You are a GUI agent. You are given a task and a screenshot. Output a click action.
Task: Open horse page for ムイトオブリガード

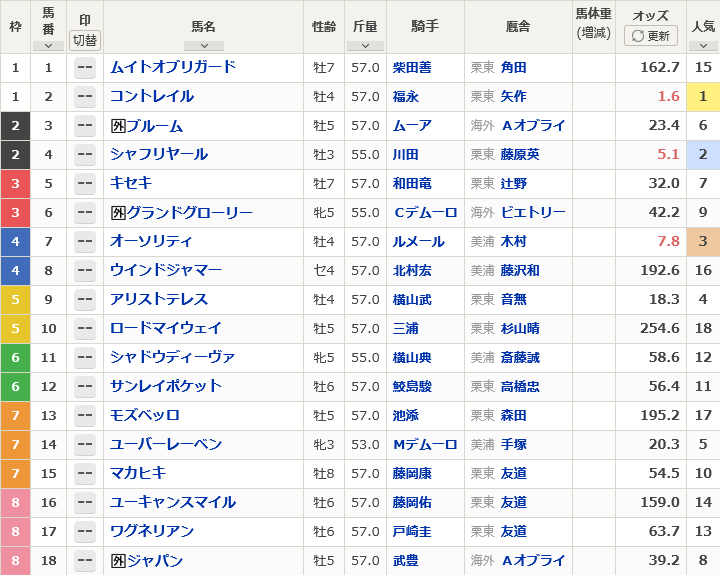pyautogui.click(x=173, y=68)
